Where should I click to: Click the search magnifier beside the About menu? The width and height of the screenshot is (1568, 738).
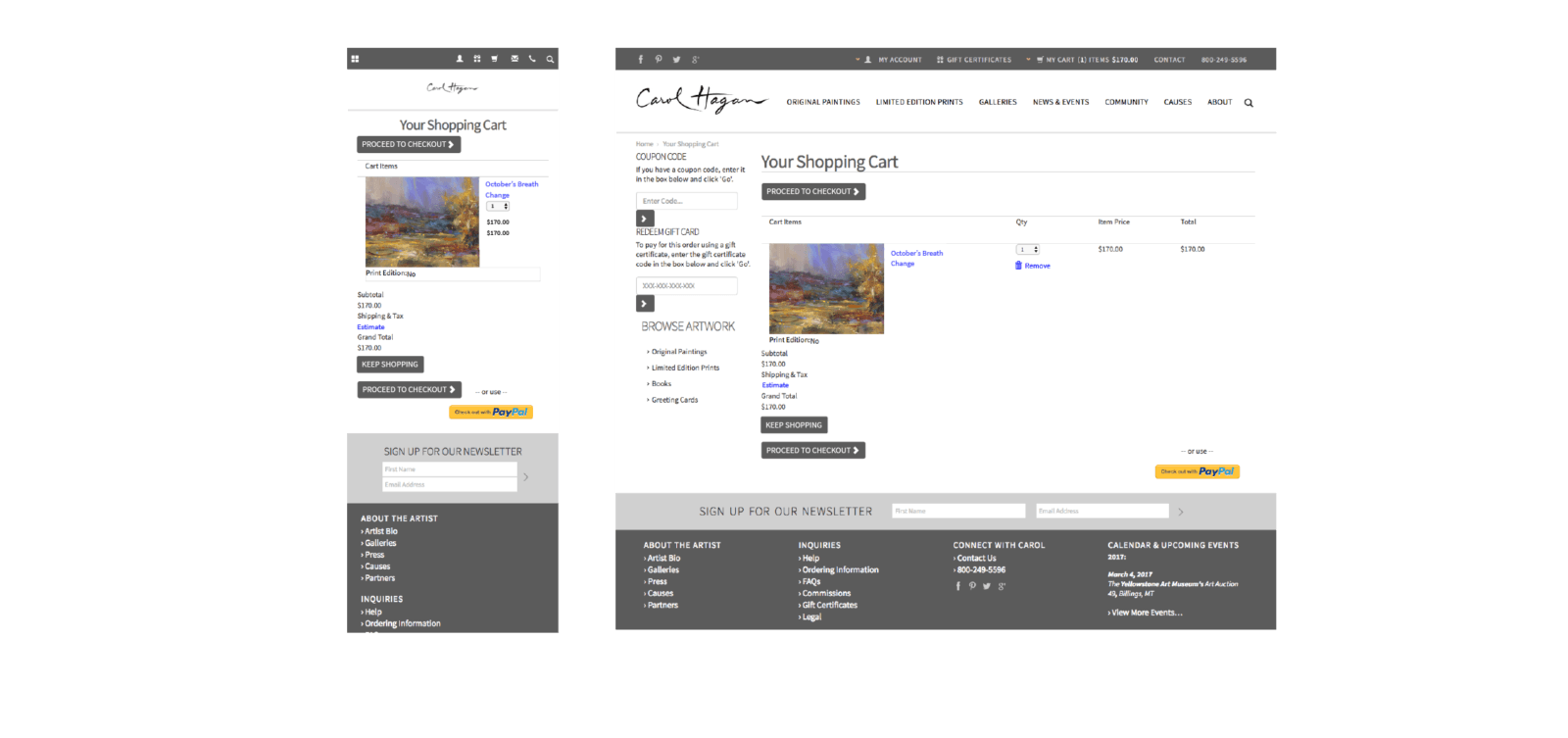(1249, 103)
